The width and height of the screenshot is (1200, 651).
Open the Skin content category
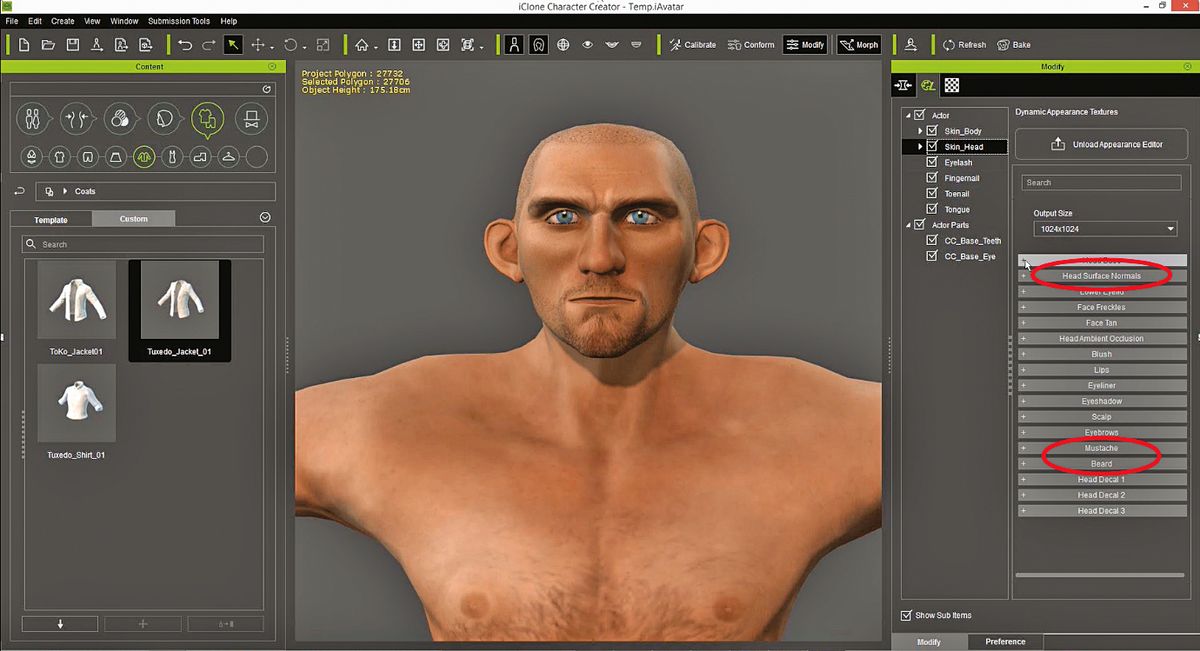(120, 118)
